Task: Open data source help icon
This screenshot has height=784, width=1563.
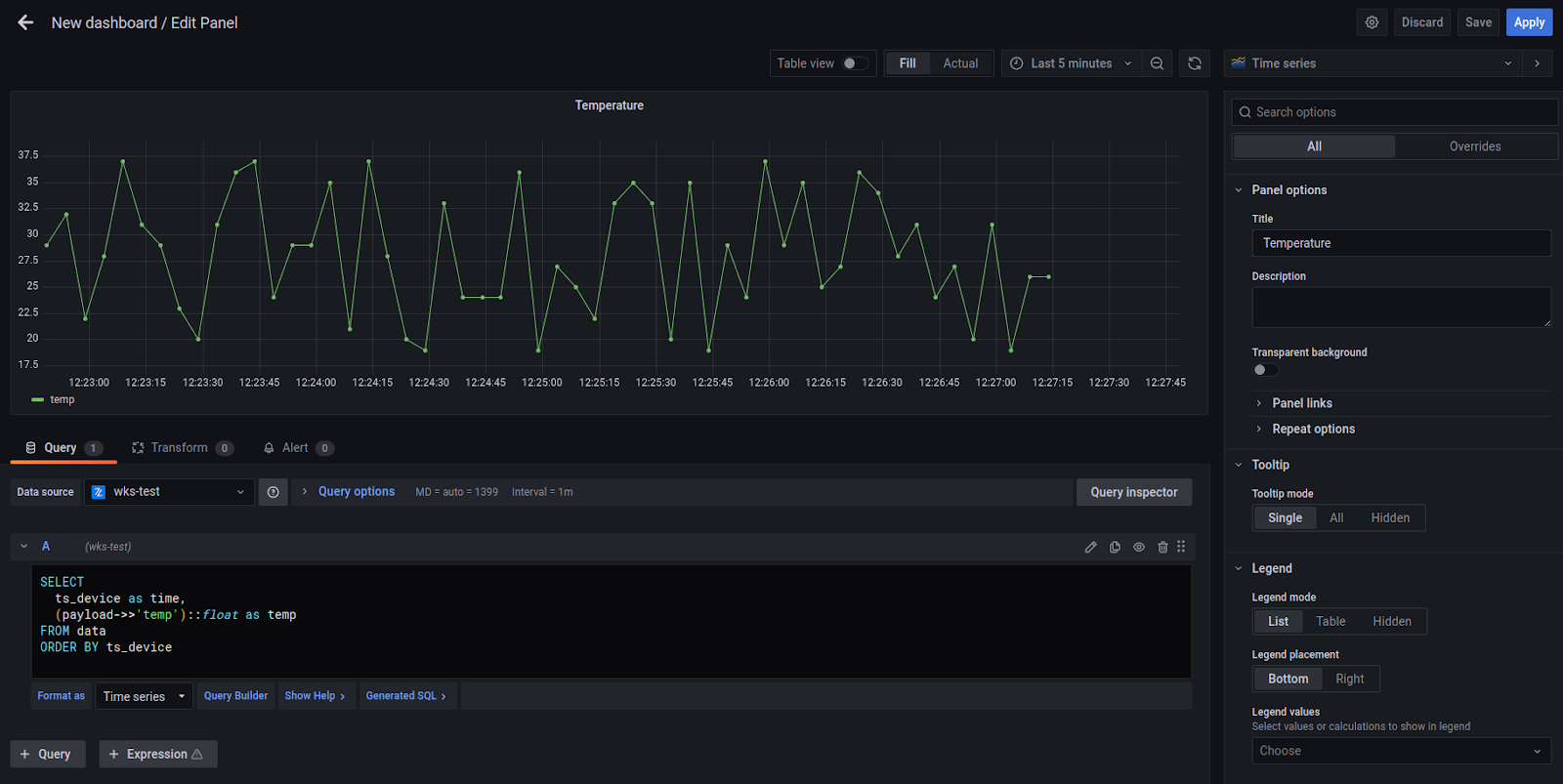Action: click(274, 492)
